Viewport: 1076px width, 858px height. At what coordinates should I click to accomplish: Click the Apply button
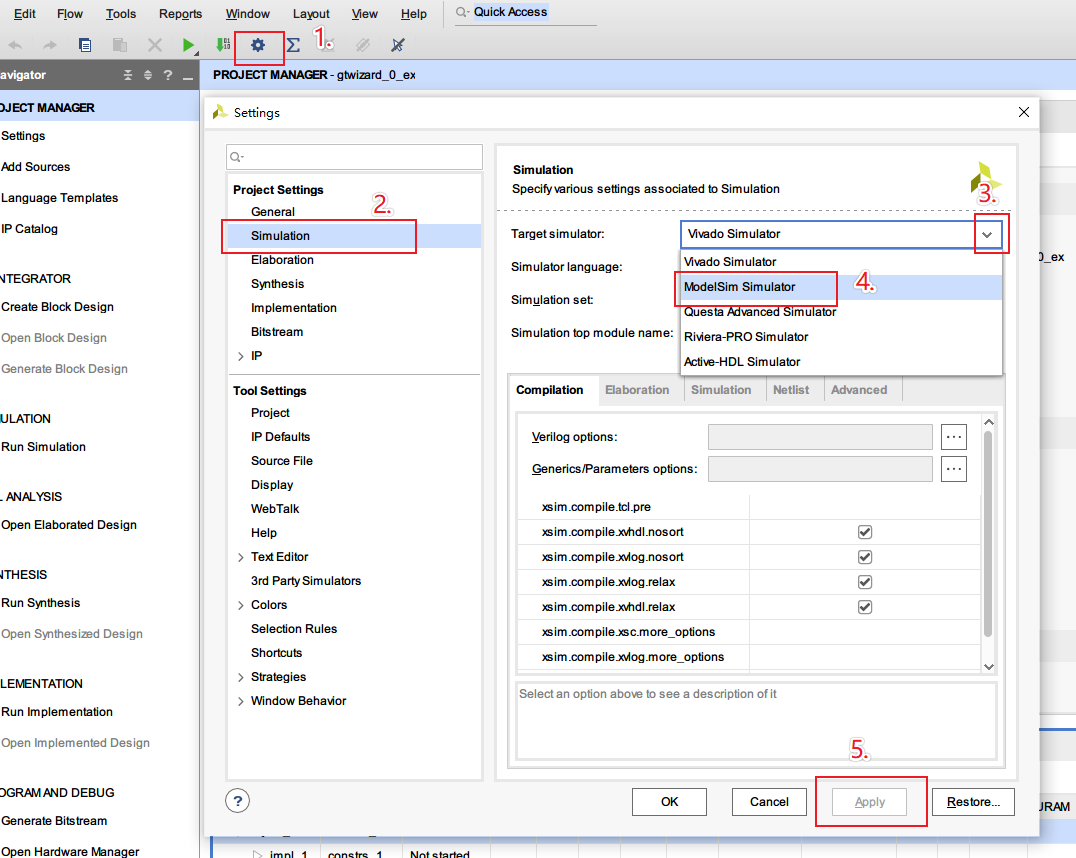click(869, 802)
